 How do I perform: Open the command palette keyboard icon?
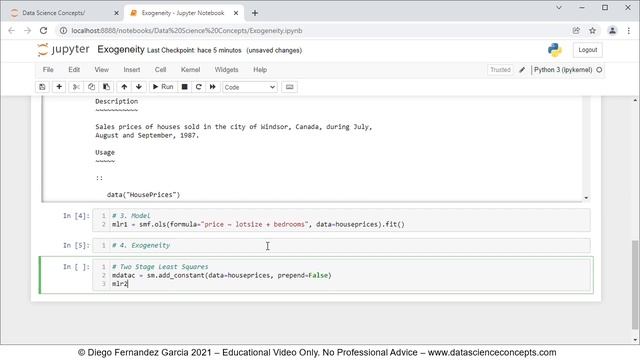(289, 87)
